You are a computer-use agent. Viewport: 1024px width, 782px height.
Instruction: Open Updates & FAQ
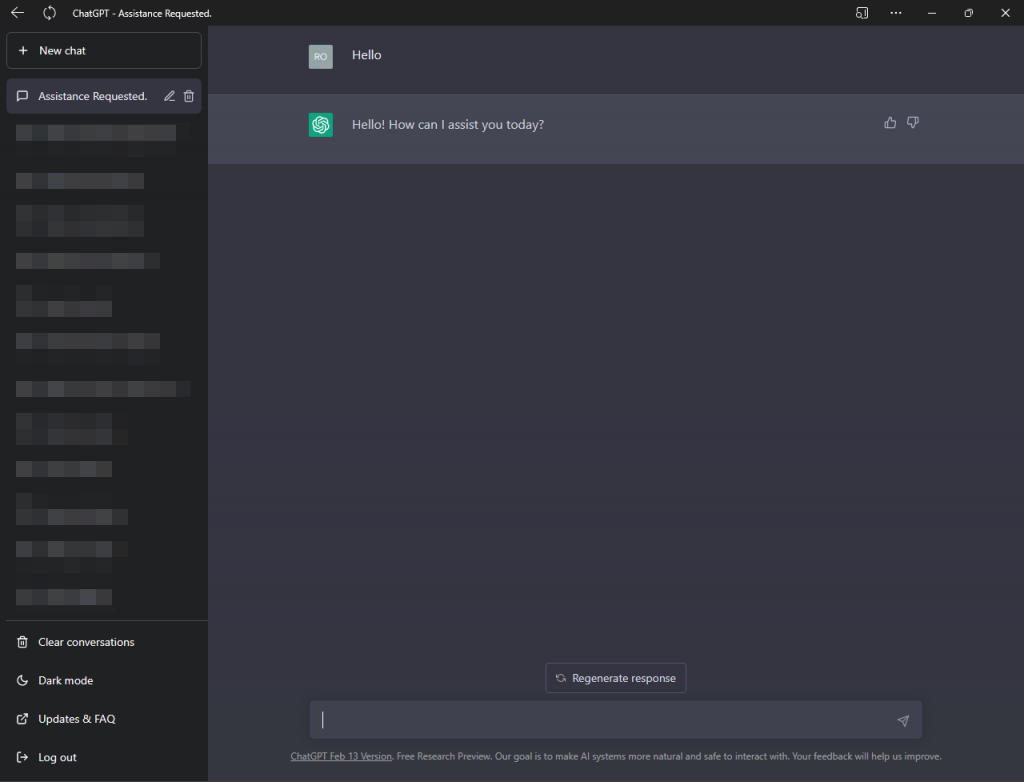tap(104, 719)
